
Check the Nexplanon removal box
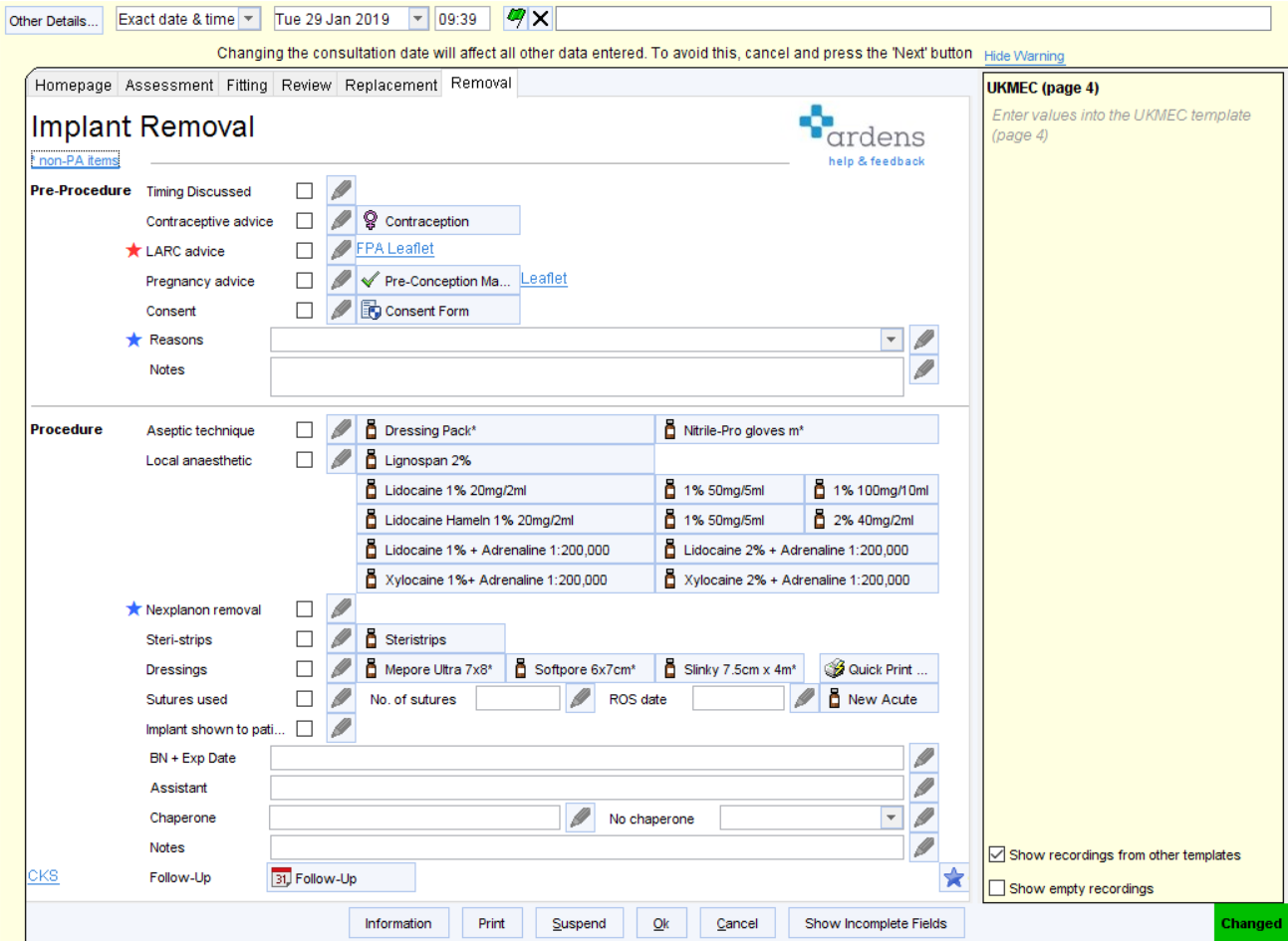click(x=304, y=608)
